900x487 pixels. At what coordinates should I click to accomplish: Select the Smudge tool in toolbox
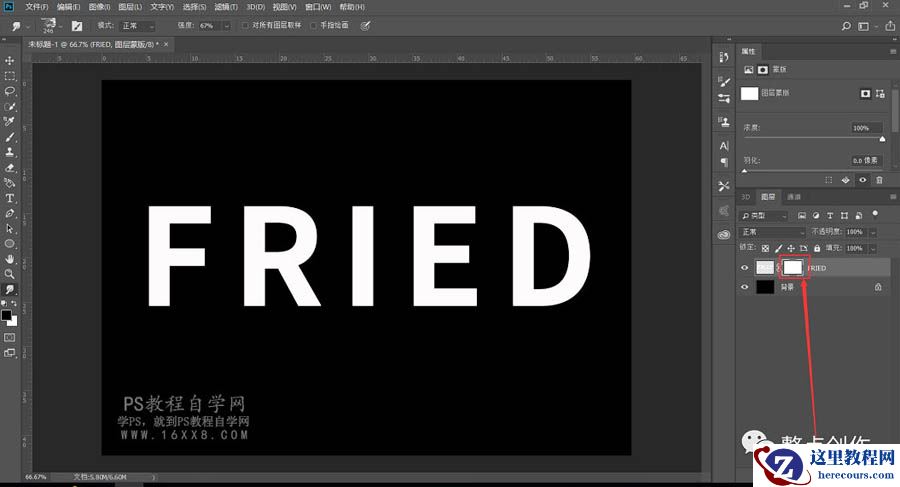pos(10,289)
